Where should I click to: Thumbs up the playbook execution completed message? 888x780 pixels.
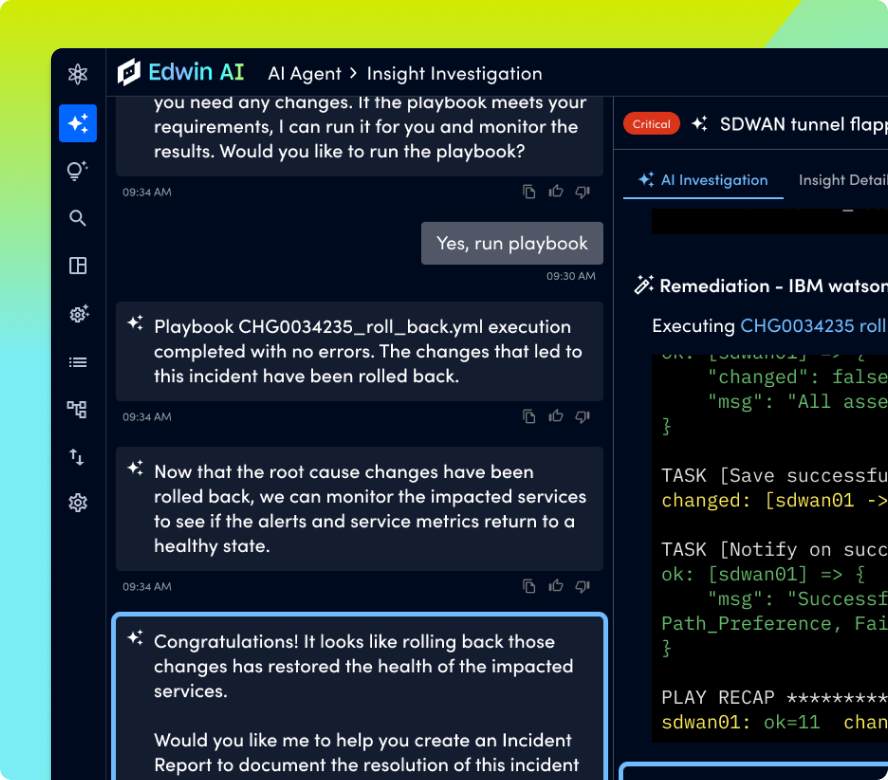(556, 417)
